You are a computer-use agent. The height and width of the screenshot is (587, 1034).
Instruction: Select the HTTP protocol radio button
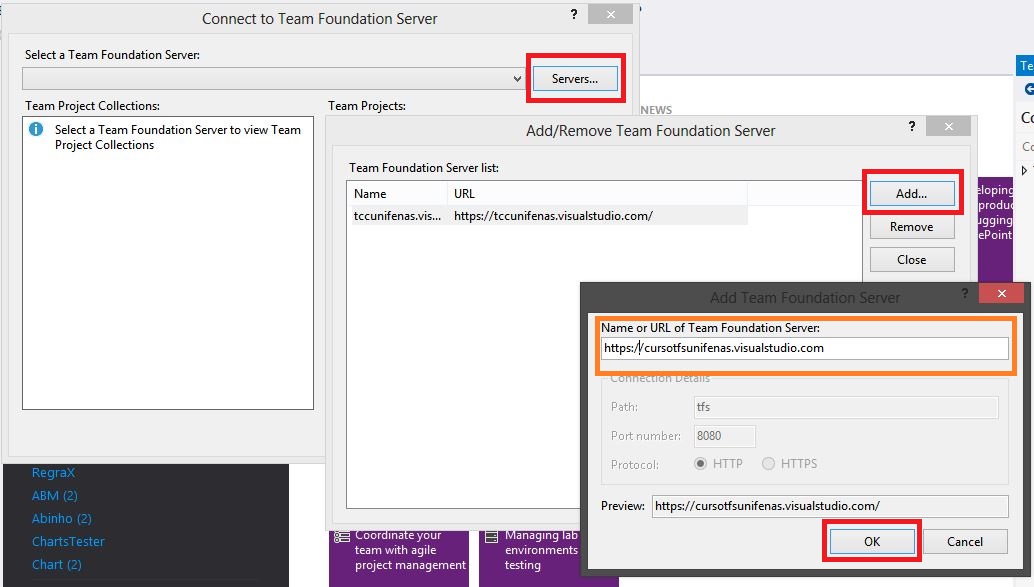(700, 464)
